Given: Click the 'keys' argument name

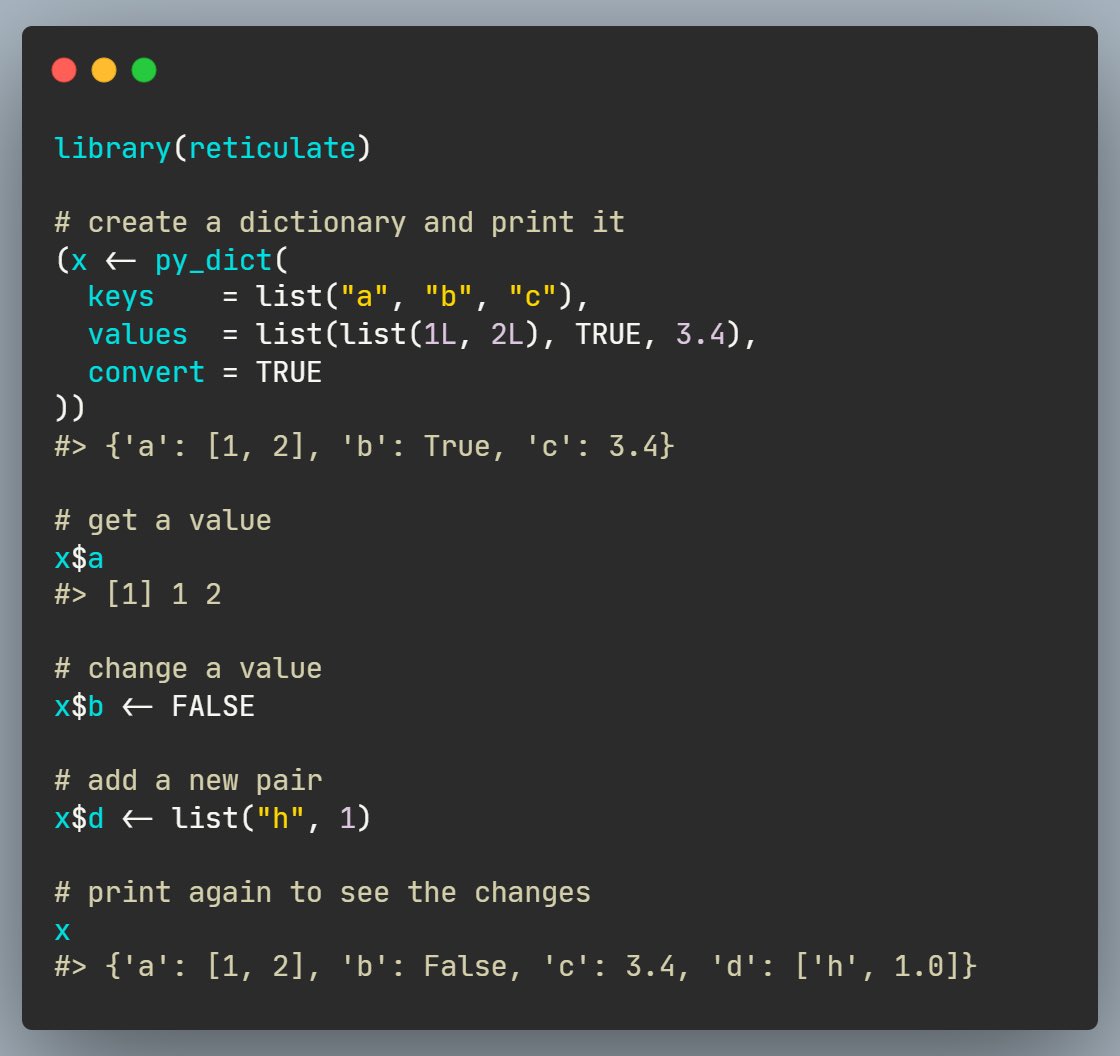Looking at the screenshot, I should [121, 297].
